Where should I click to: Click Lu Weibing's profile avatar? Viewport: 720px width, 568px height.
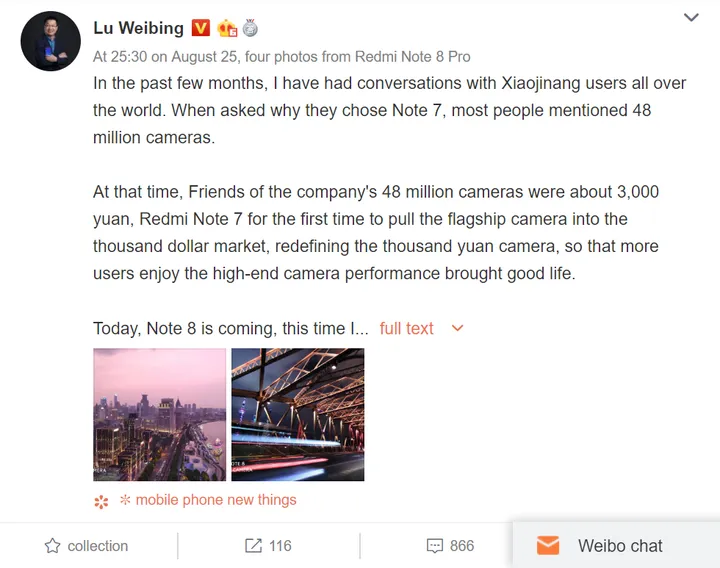click(x=51, y=41)
